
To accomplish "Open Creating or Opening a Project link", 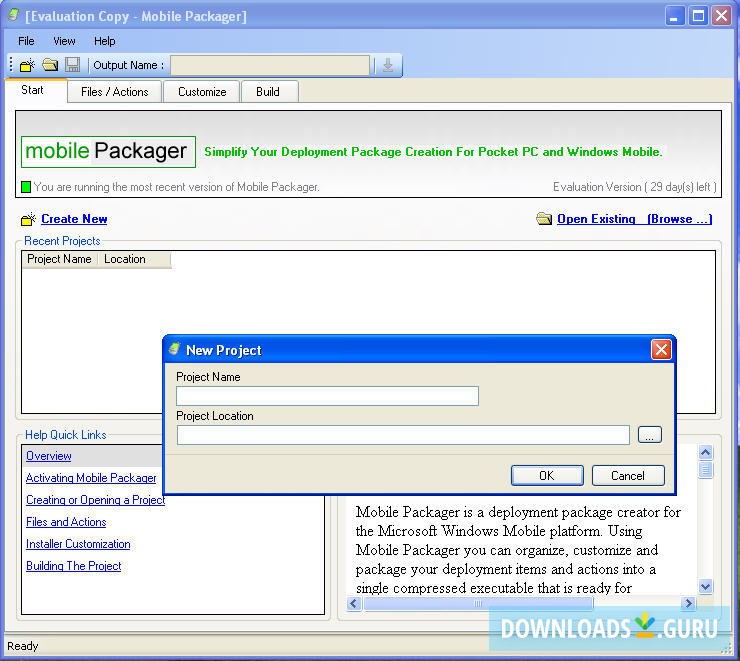I will (x=95, y=500).
